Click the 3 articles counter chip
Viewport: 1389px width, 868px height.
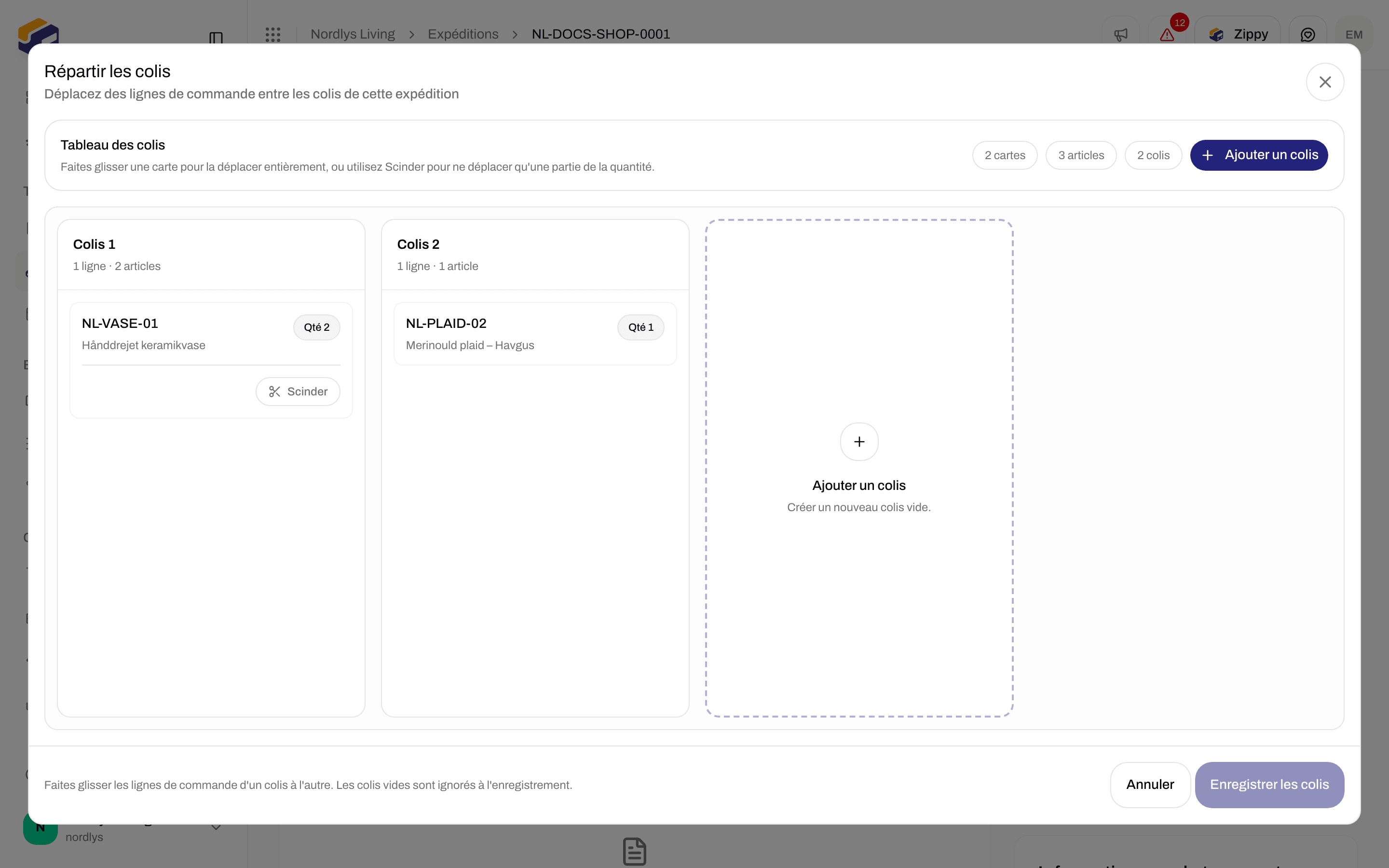click(x=1081, y=156)
